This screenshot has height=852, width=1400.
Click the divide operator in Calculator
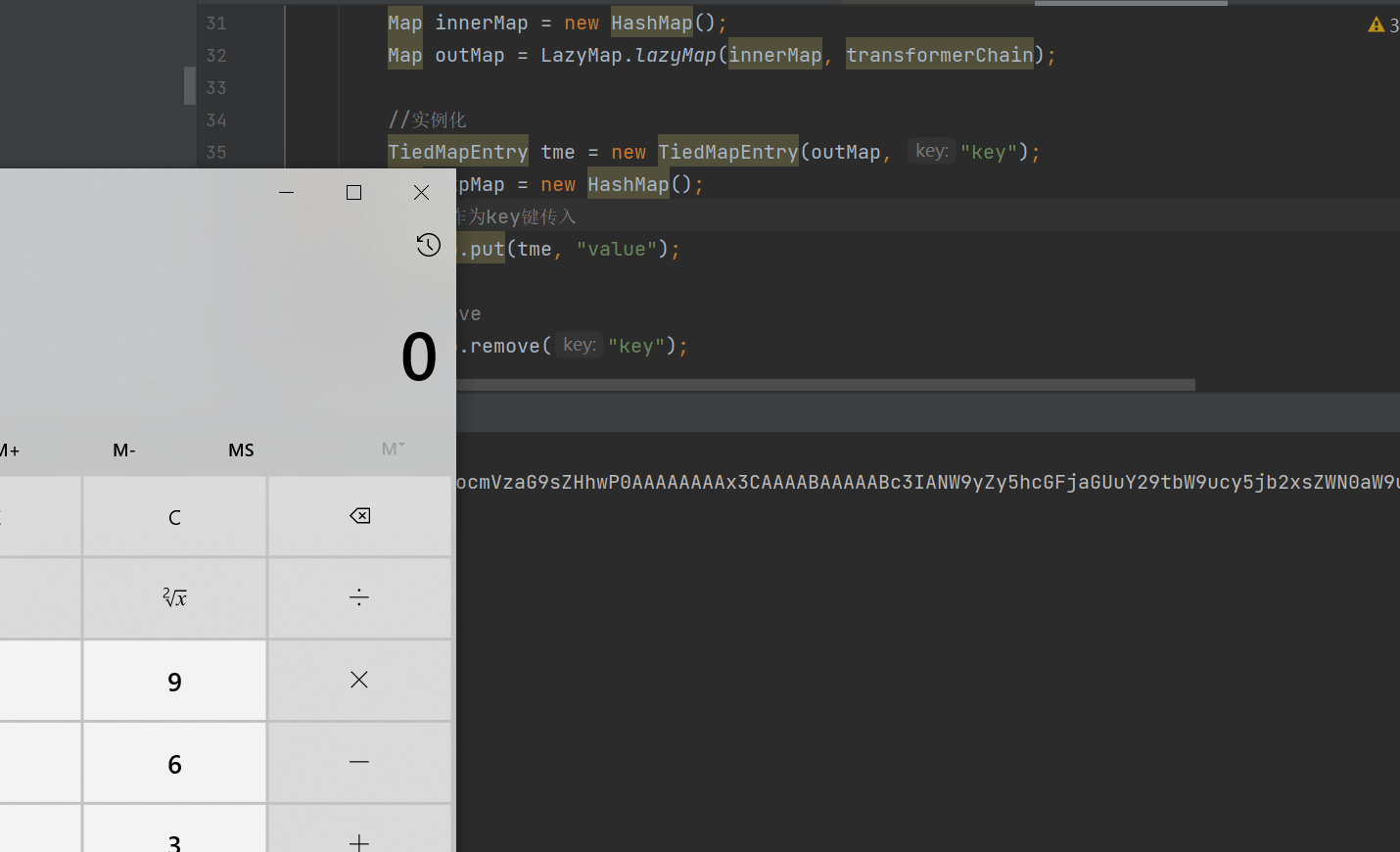click(360, 597)
